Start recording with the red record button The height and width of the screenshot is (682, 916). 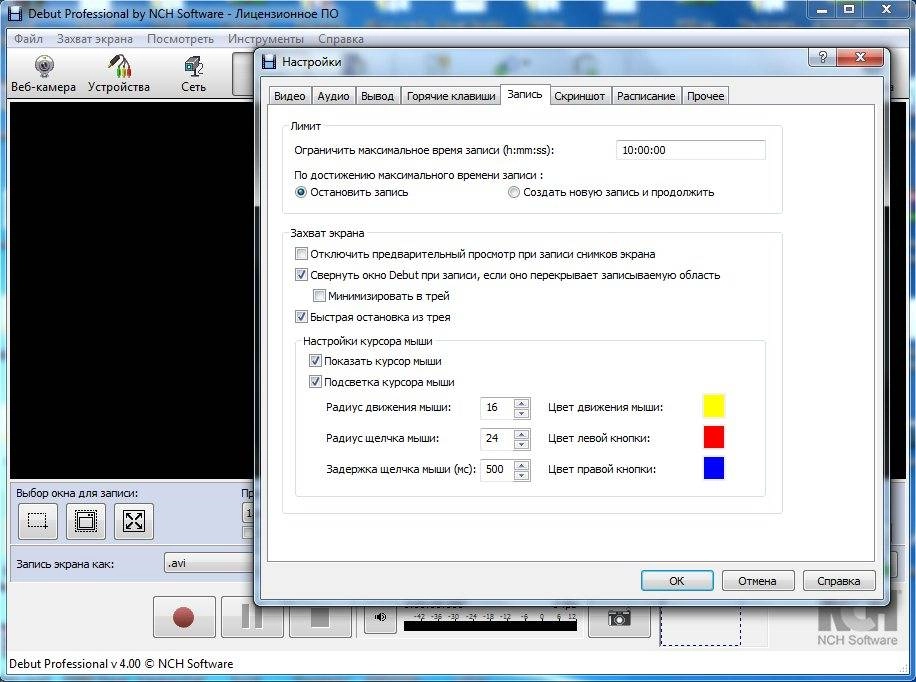coord(184,617)
